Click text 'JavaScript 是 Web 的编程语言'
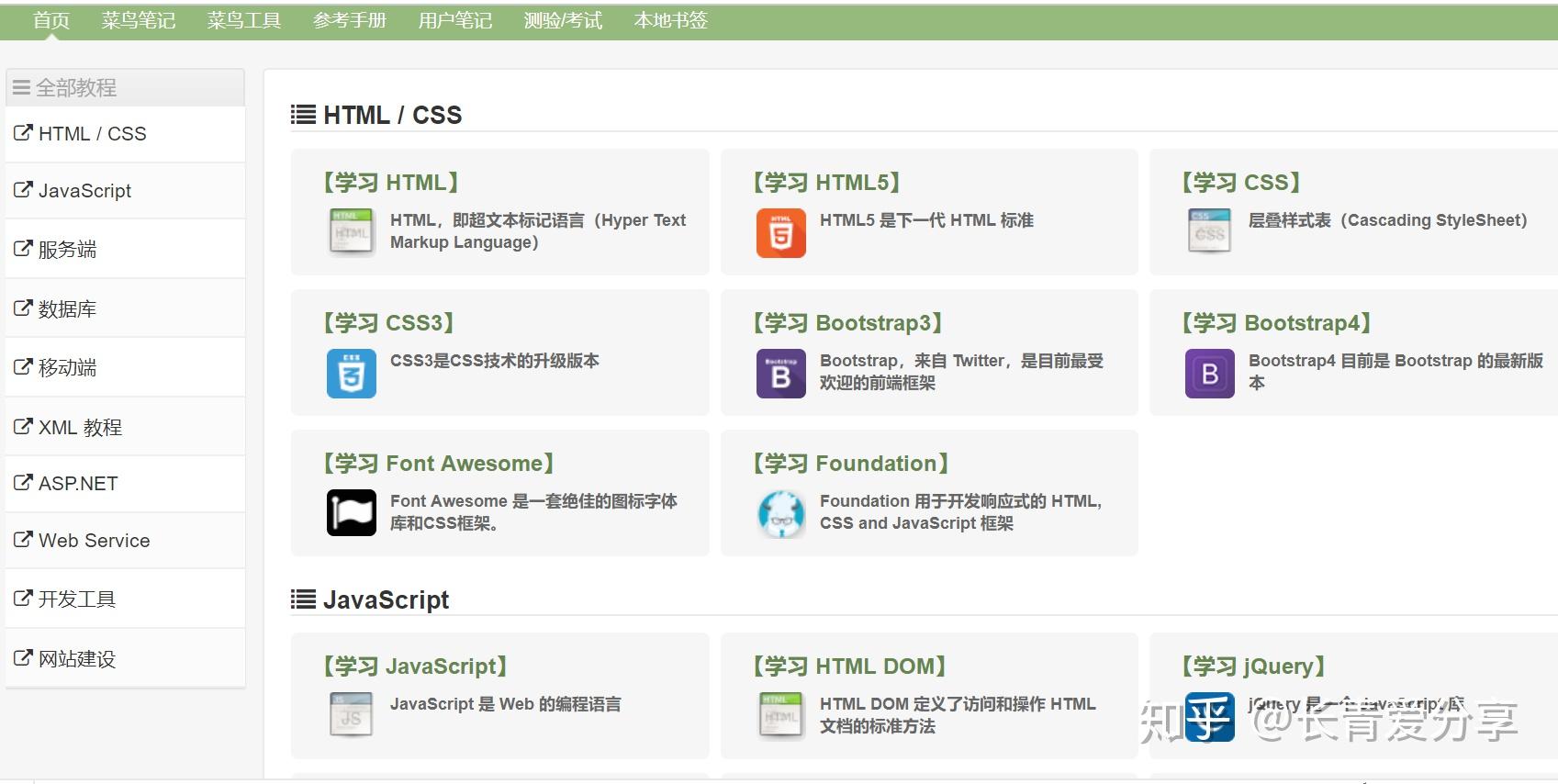This screenshot has height=784, width=1558. click(x=505, y=704)
